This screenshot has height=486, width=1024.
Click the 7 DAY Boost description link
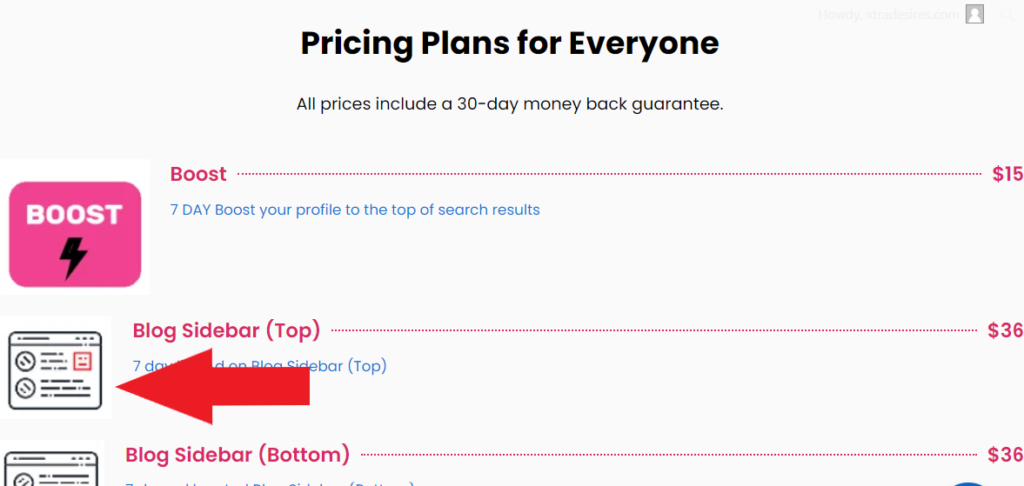pyautogui.click(x=355, y=210)
